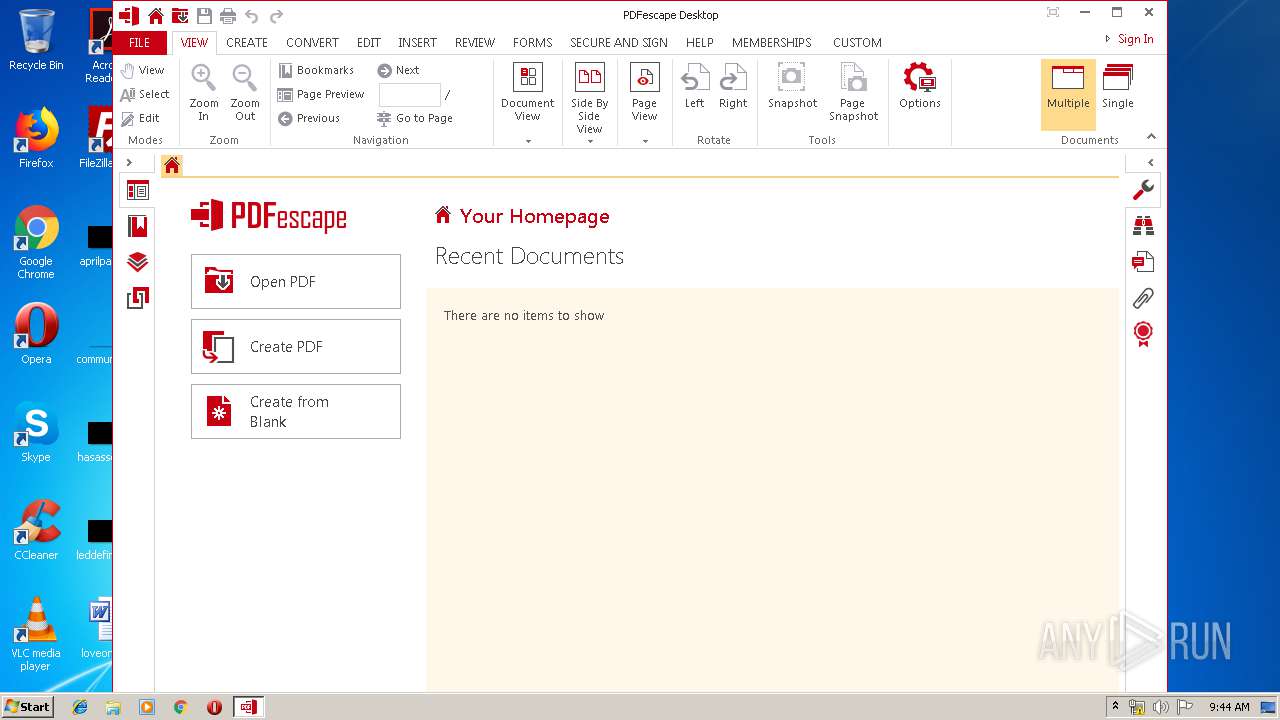The height and width of the screenshot is (720, 1280).
Task: Click Create from Blank button
Action: tap(296, 411)
